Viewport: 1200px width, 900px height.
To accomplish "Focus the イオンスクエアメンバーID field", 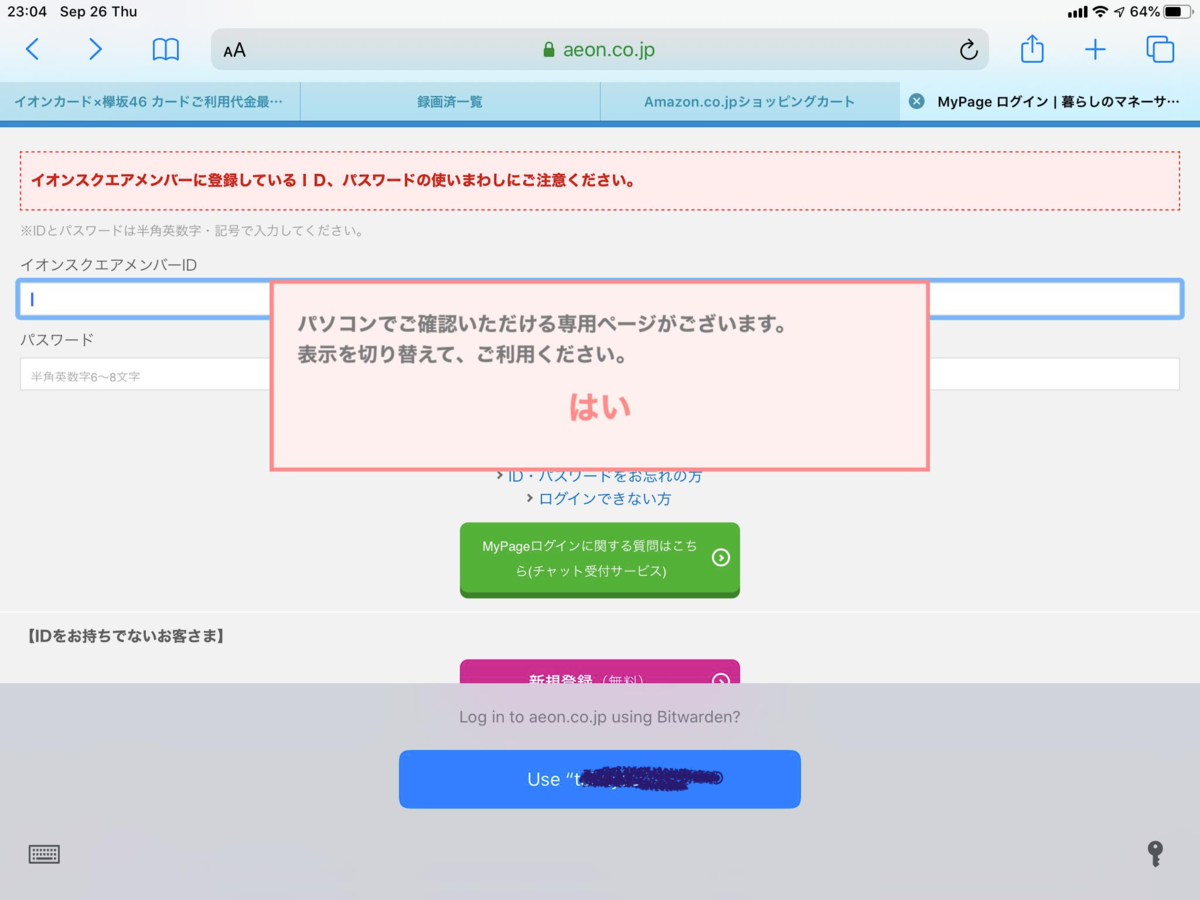I will (x=600, y=299).
